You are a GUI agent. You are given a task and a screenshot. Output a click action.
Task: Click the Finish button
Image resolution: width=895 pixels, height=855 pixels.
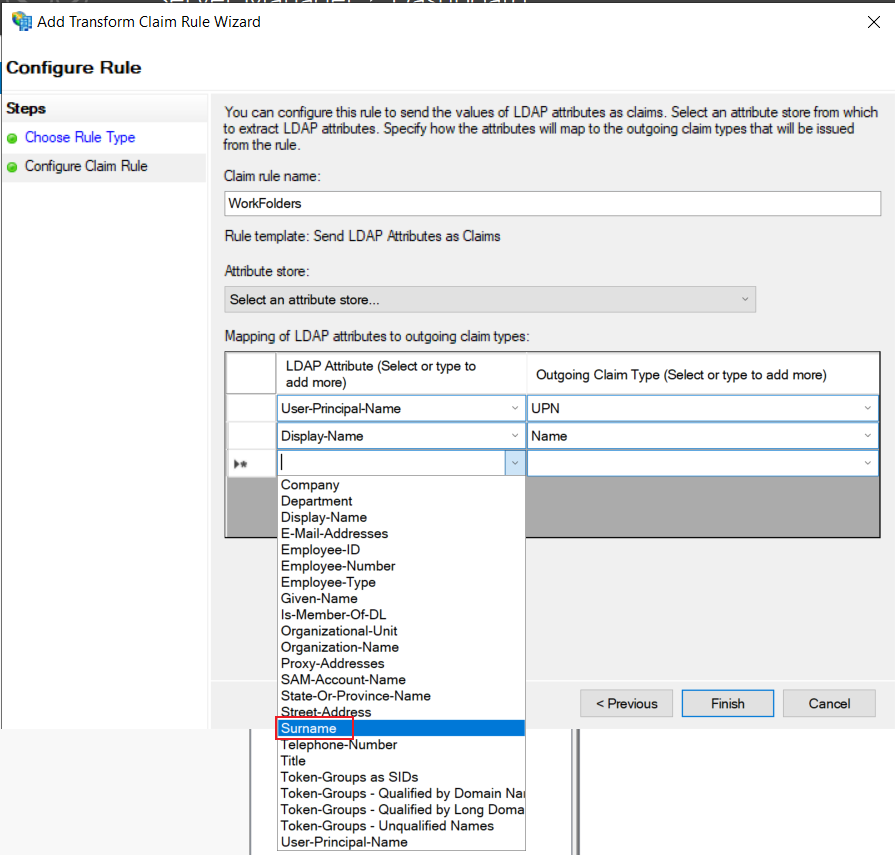(728, 703)
